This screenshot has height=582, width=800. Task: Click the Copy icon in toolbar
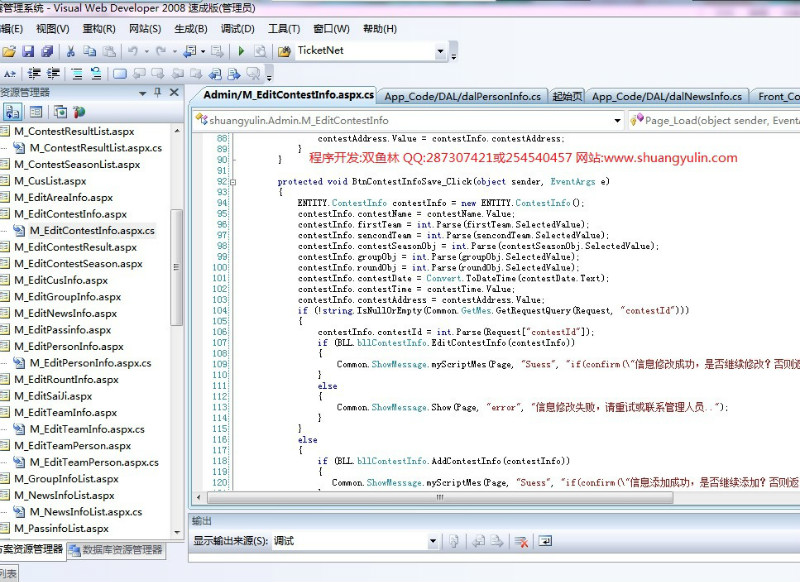pyautogui.click(x=90, y=51)
